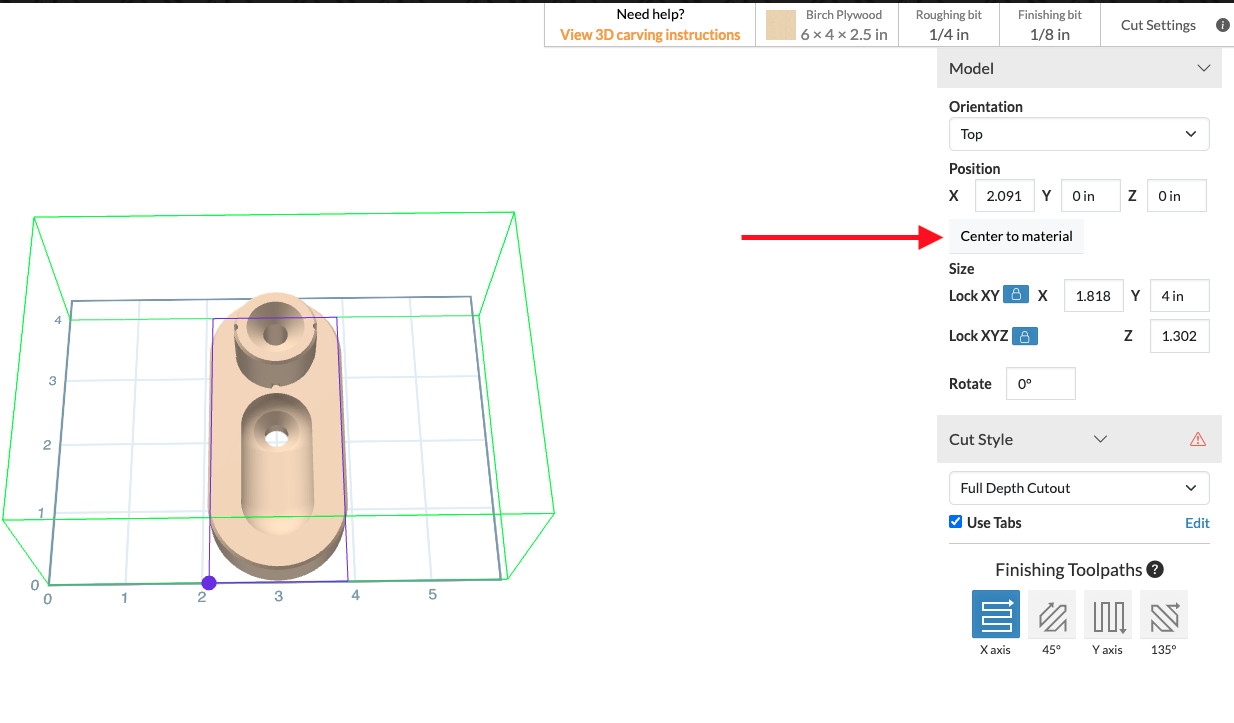Select the X axis finishing toolpath icon
This screenshot has height=723, width=1234.
point(995,614)
